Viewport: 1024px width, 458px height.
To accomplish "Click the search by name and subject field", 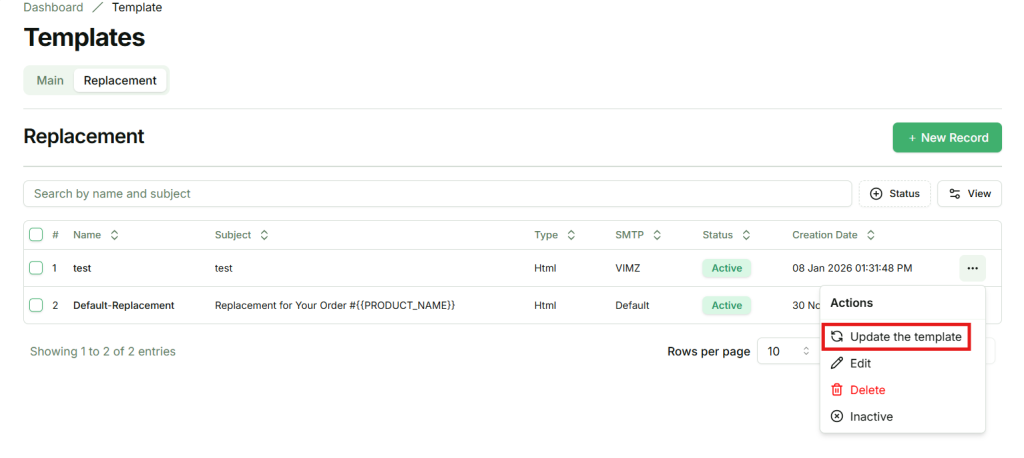I will coord(437,194).
